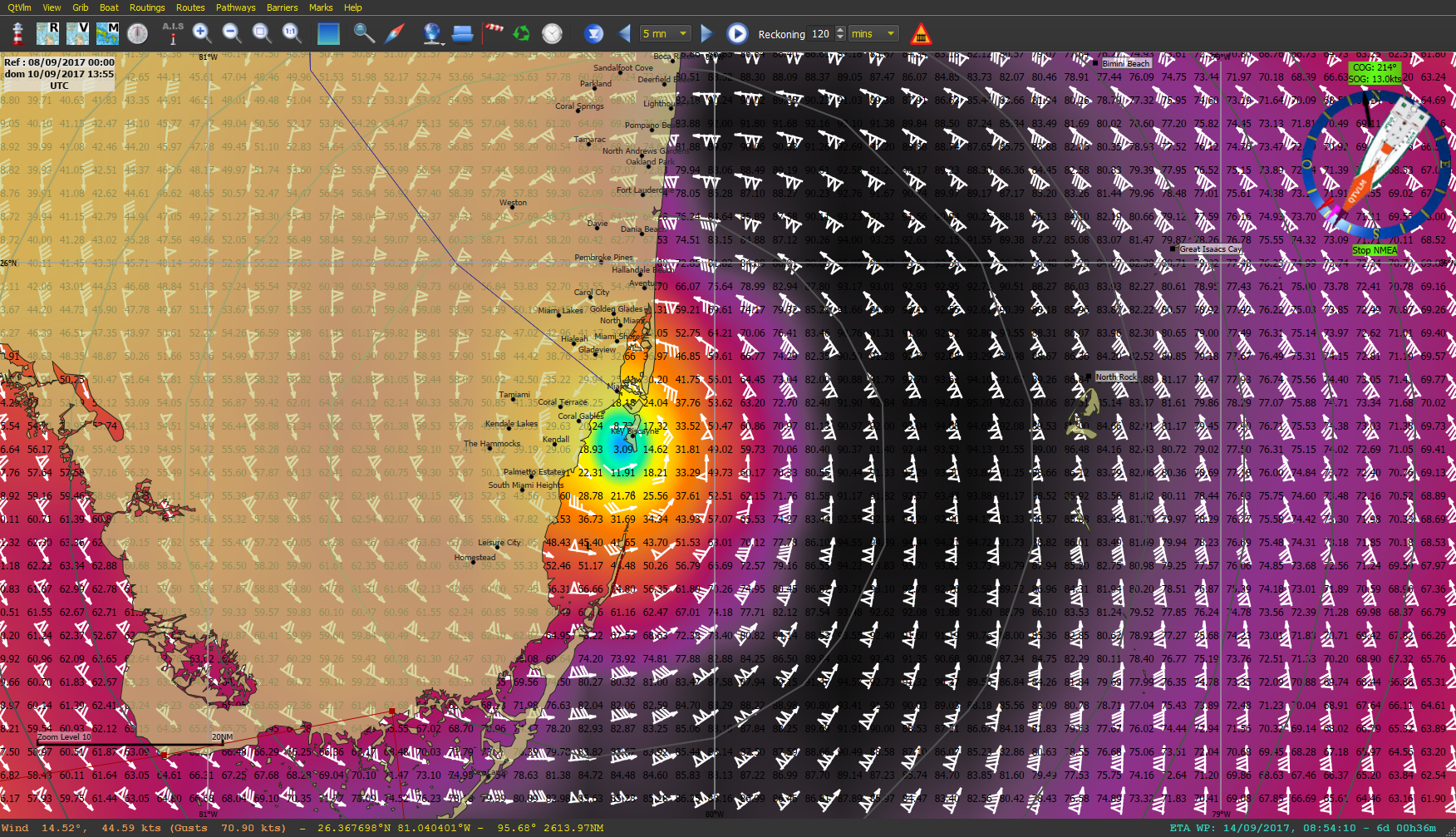Click the 3.09 wind value at storm center
The height and width of the screenshot is (837, 1456).
624,449
